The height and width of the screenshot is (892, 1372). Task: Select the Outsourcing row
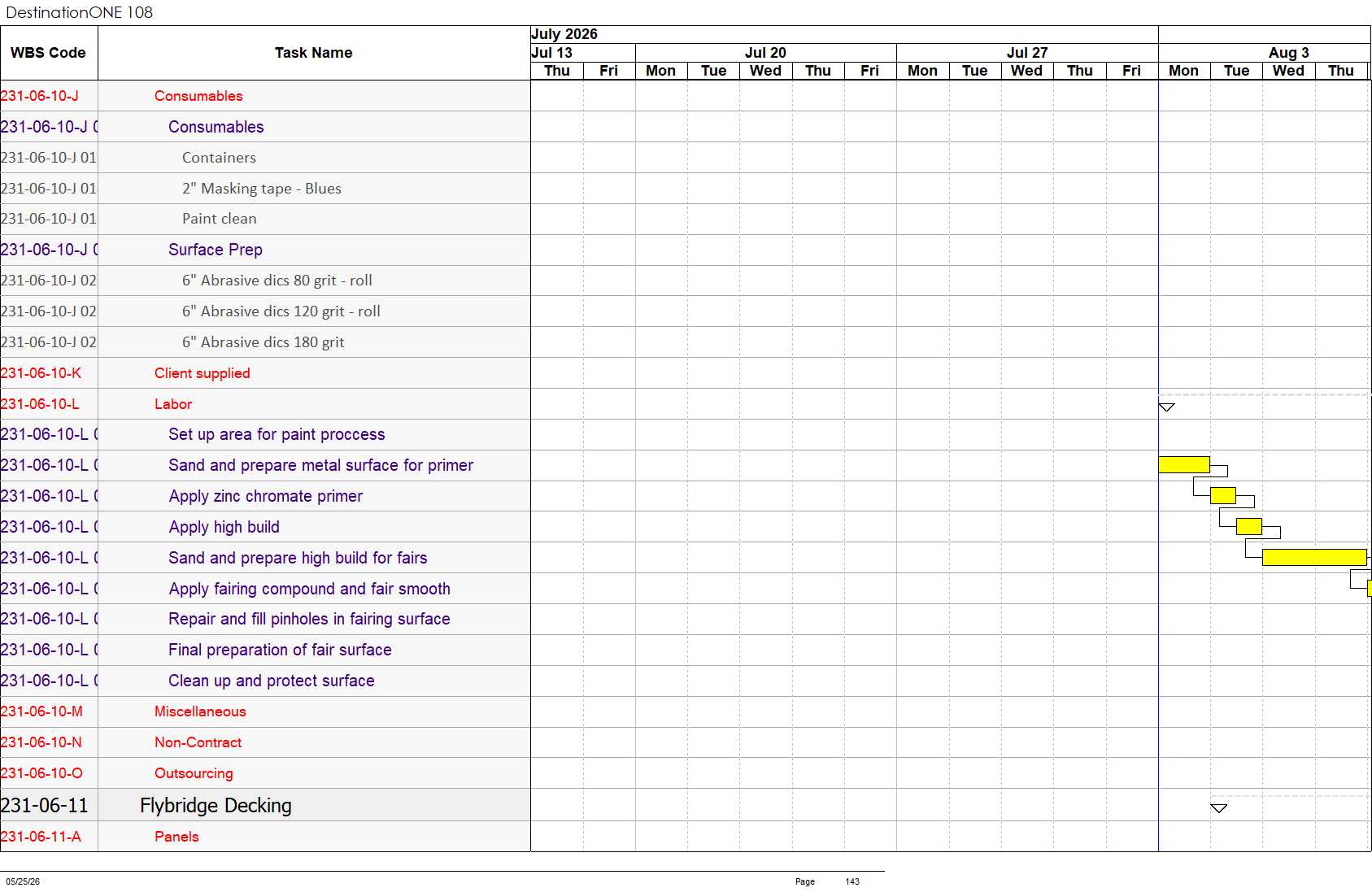(265, 773)
